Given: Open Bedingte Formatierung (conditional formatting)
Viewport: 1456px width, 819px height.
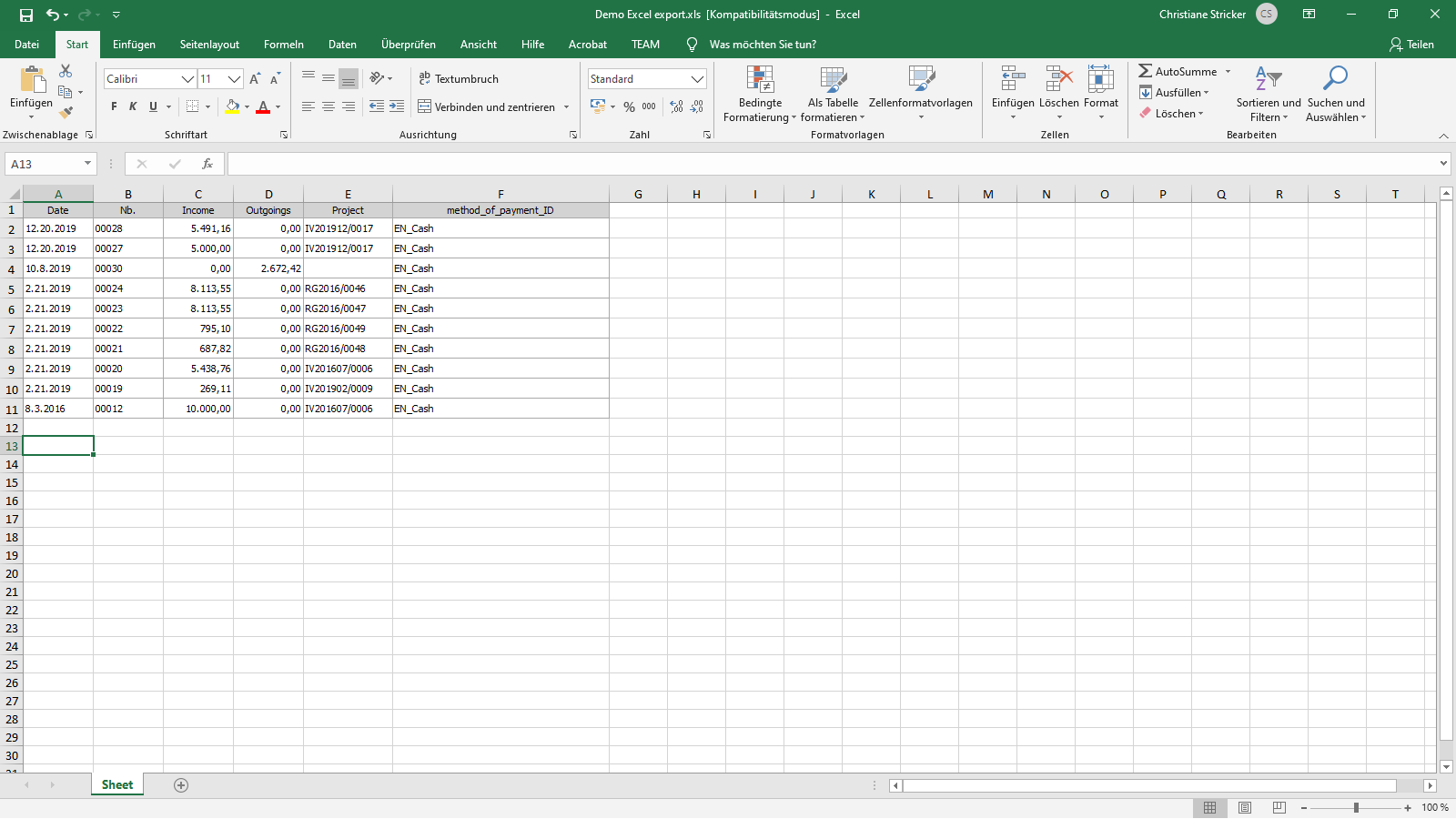Looking at the screenshot, I should coord(760,94).
